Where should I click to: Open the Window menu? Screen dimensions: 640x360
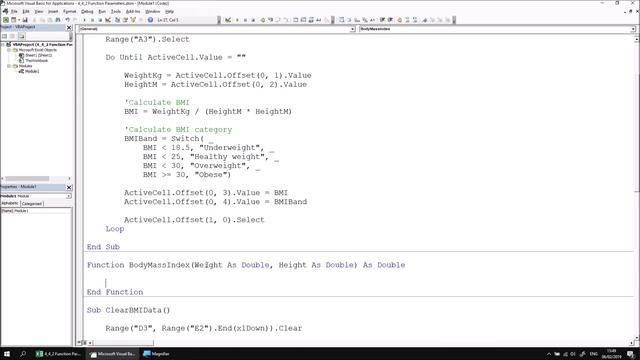pyautogui.click(x=153, y=11)
